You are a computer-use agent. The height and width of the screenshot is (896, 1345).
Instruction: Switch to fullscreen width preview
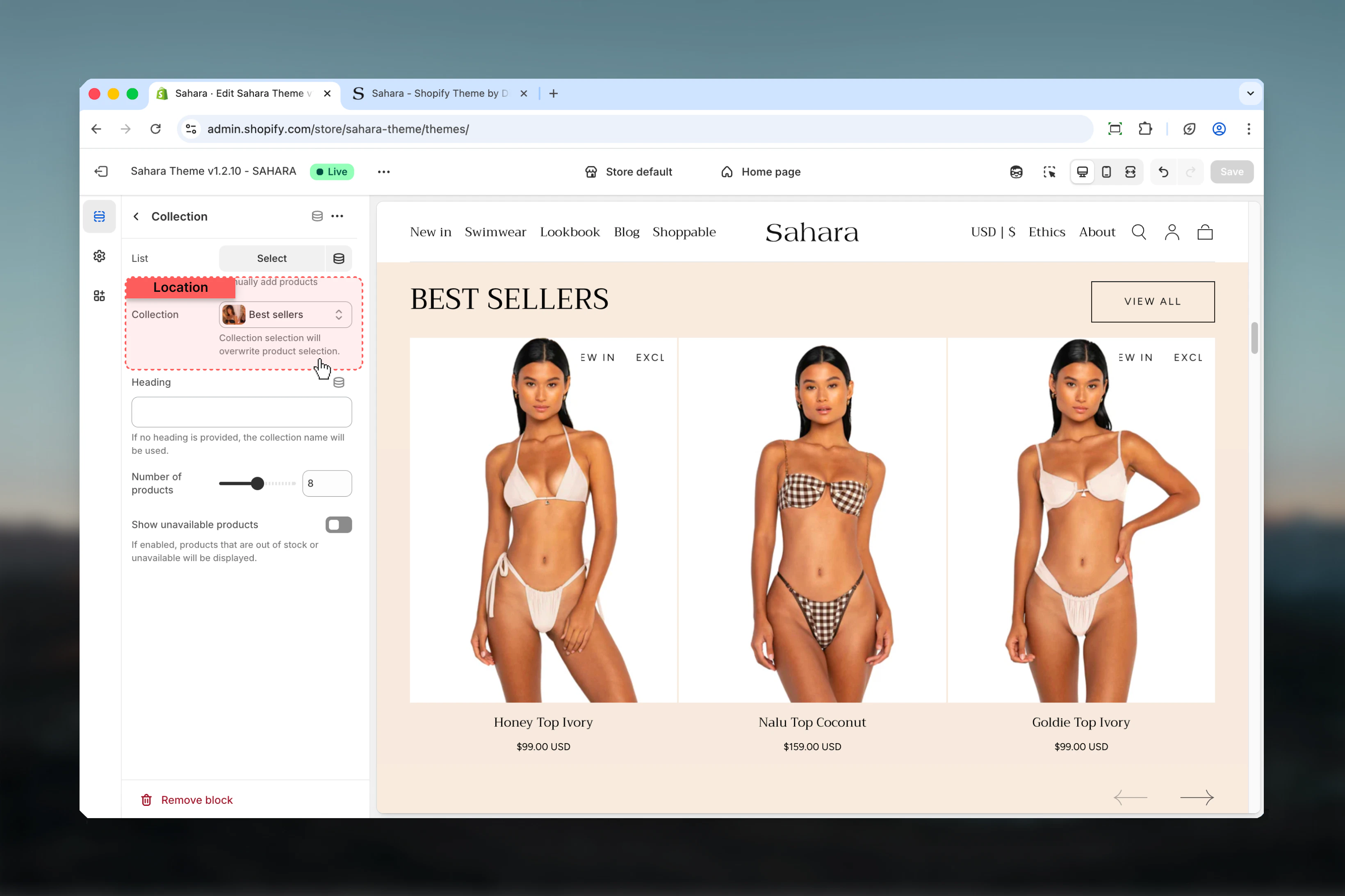pyautogui.click(x=1131, y=172)
